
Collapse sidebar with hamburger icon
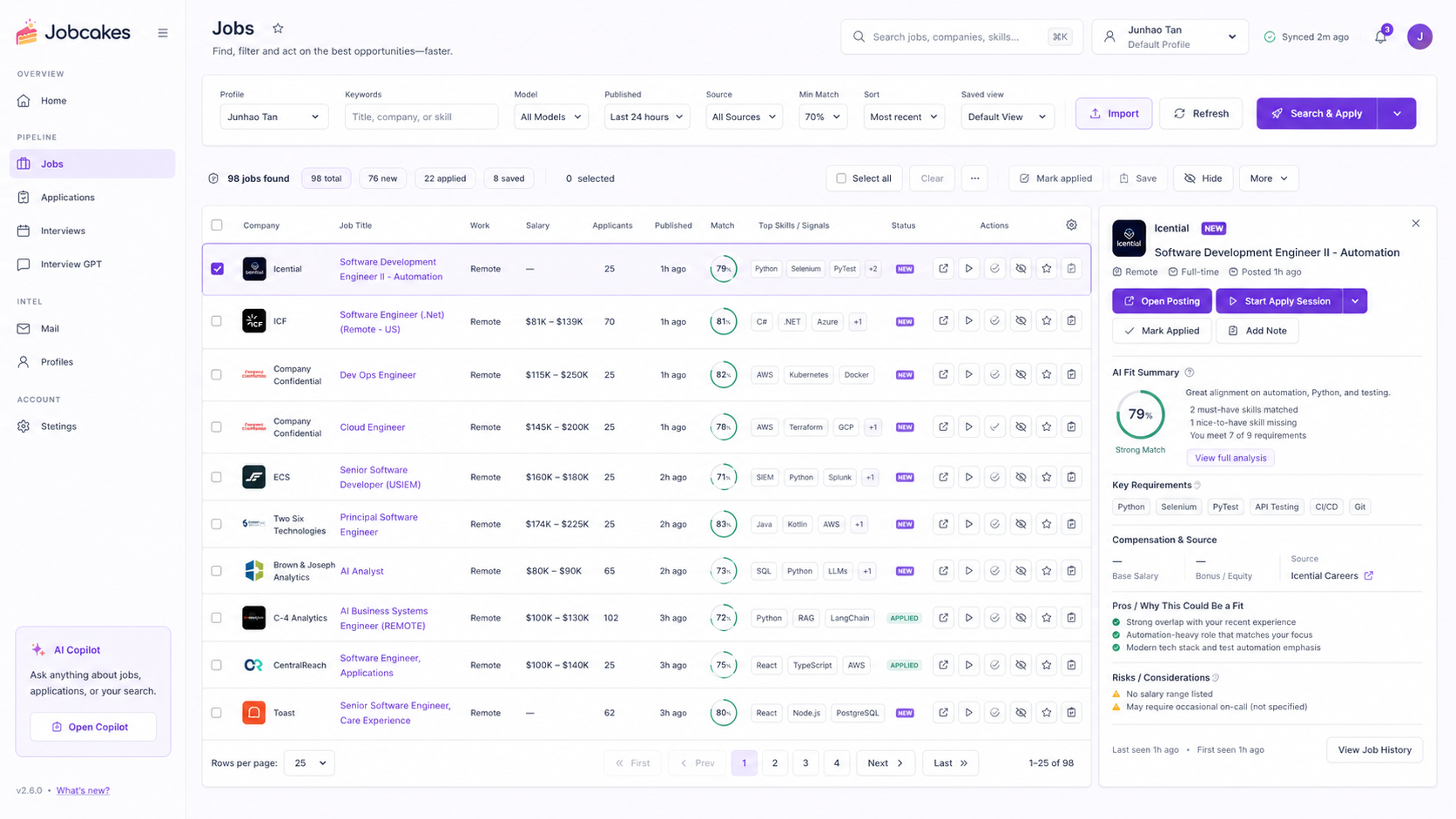pyautogui.click(x=163, y=33)
